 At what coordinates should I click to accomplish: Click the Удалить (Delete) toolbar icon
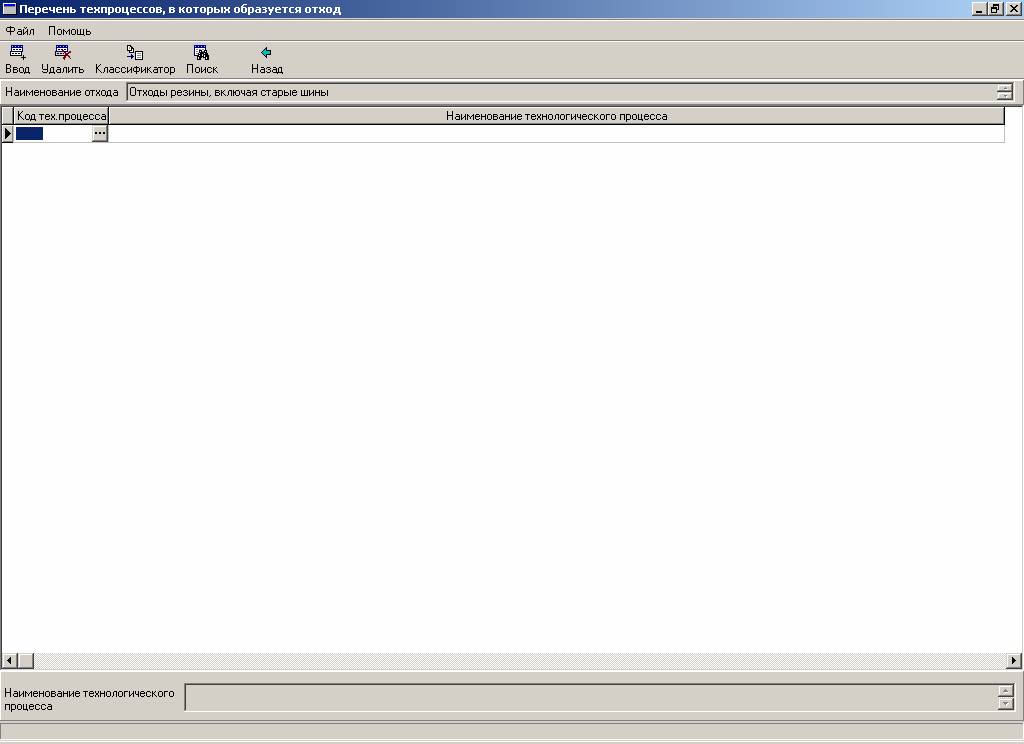tap(62, 53)
